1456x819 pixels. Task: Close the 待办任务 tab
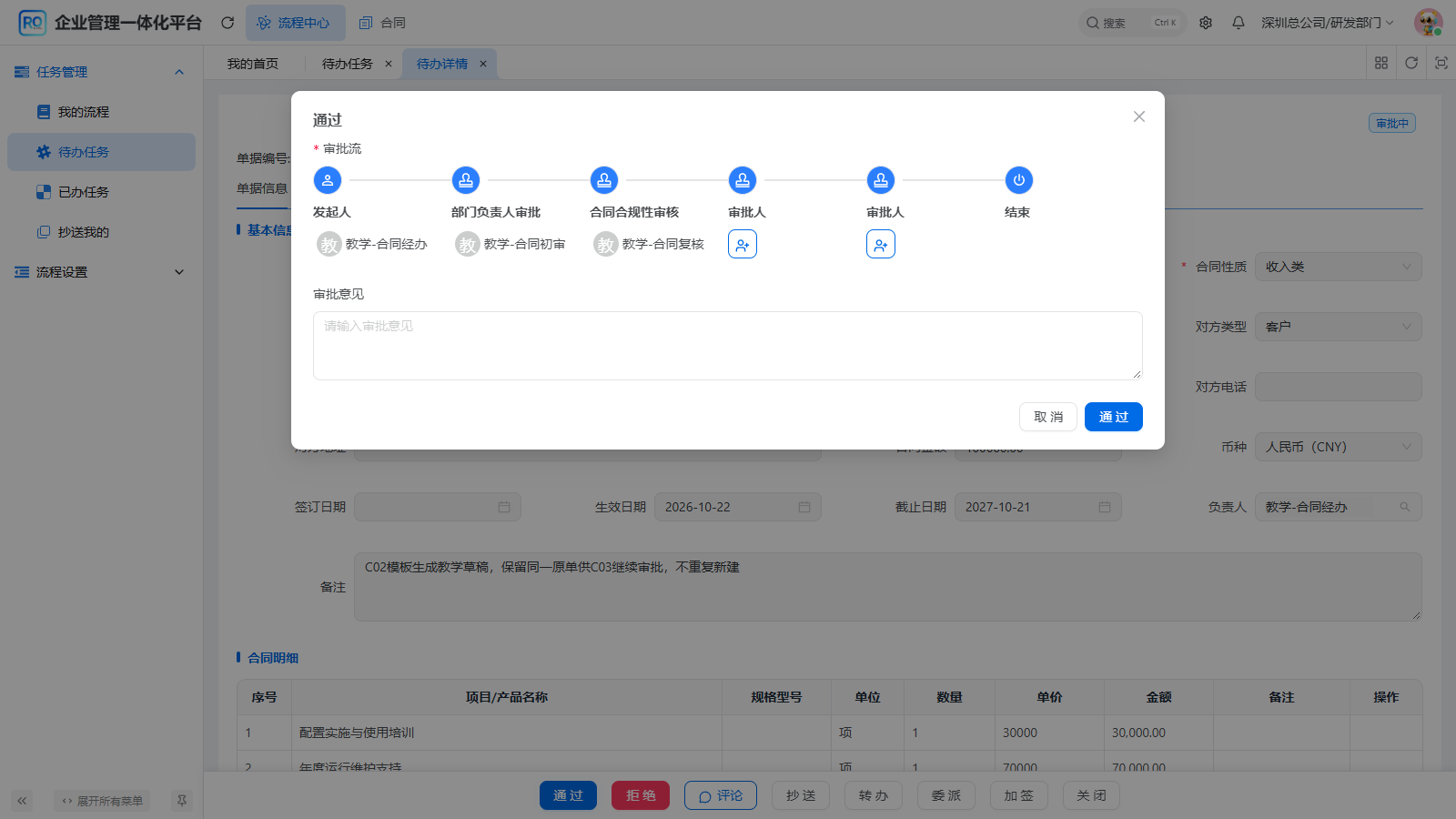point(389,64)
